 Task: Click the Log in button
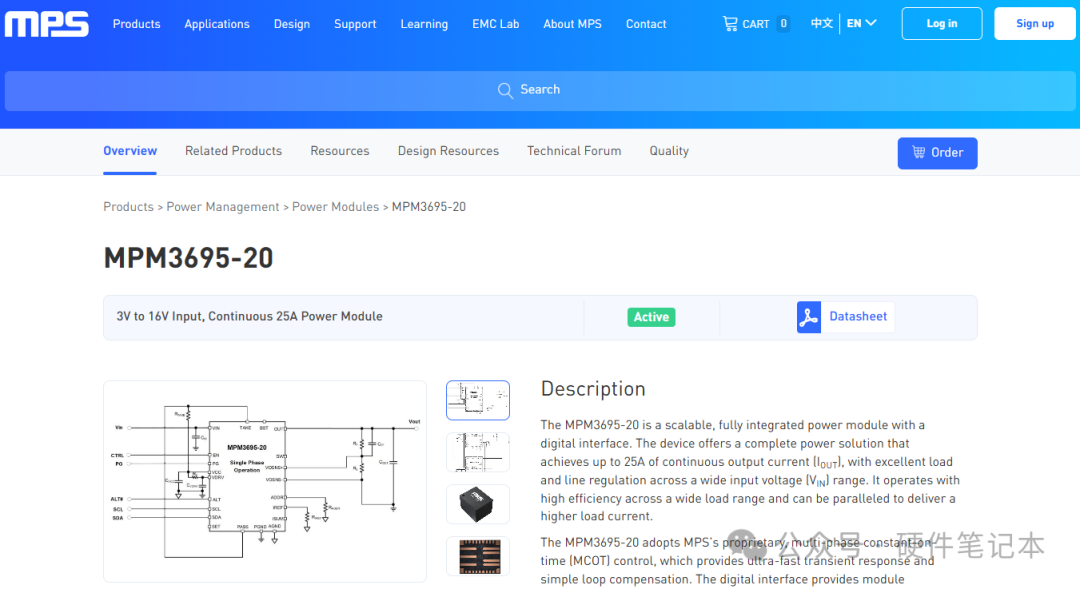point(941,24)
